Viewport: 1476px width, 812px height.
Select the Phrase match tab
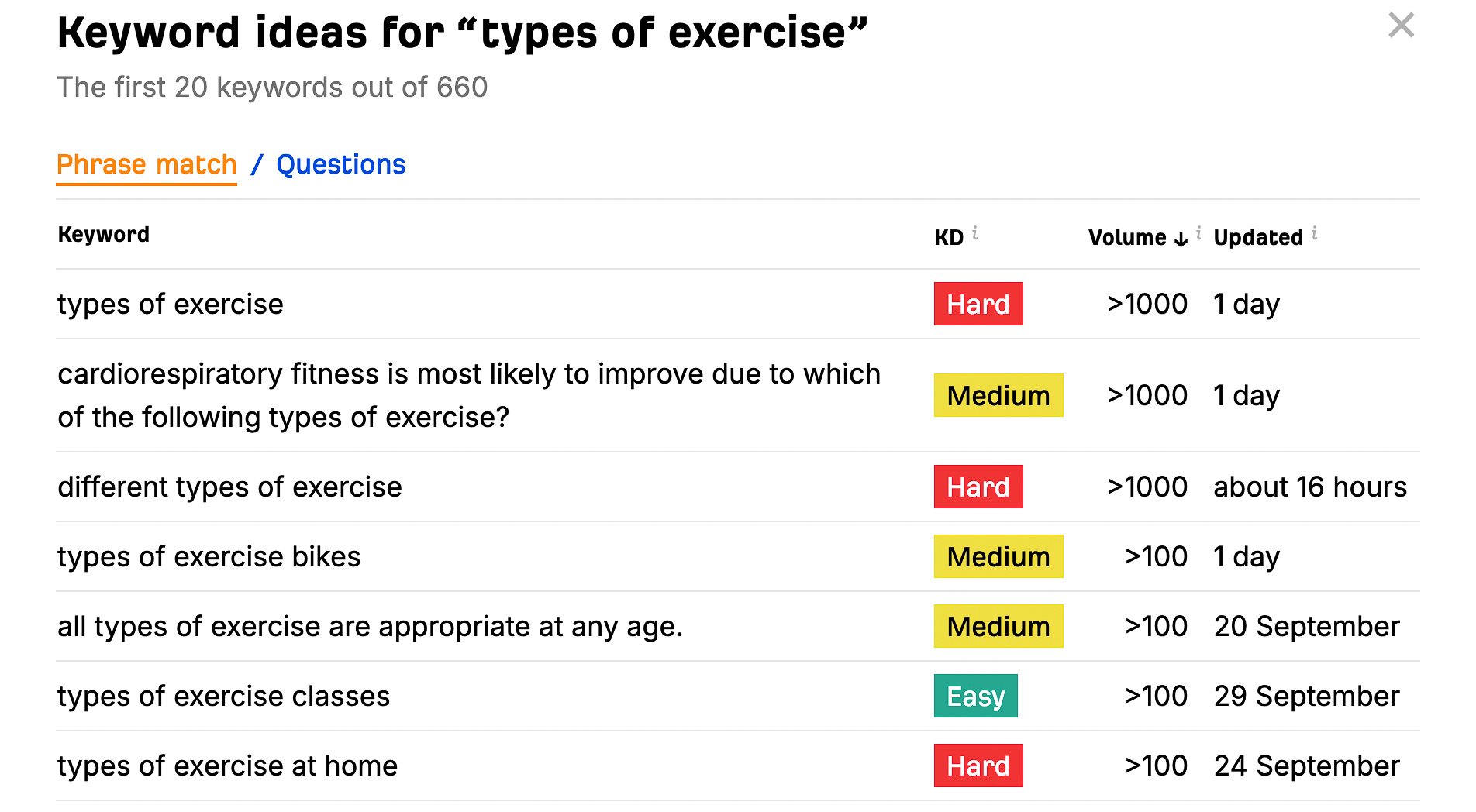coord(147,164)
